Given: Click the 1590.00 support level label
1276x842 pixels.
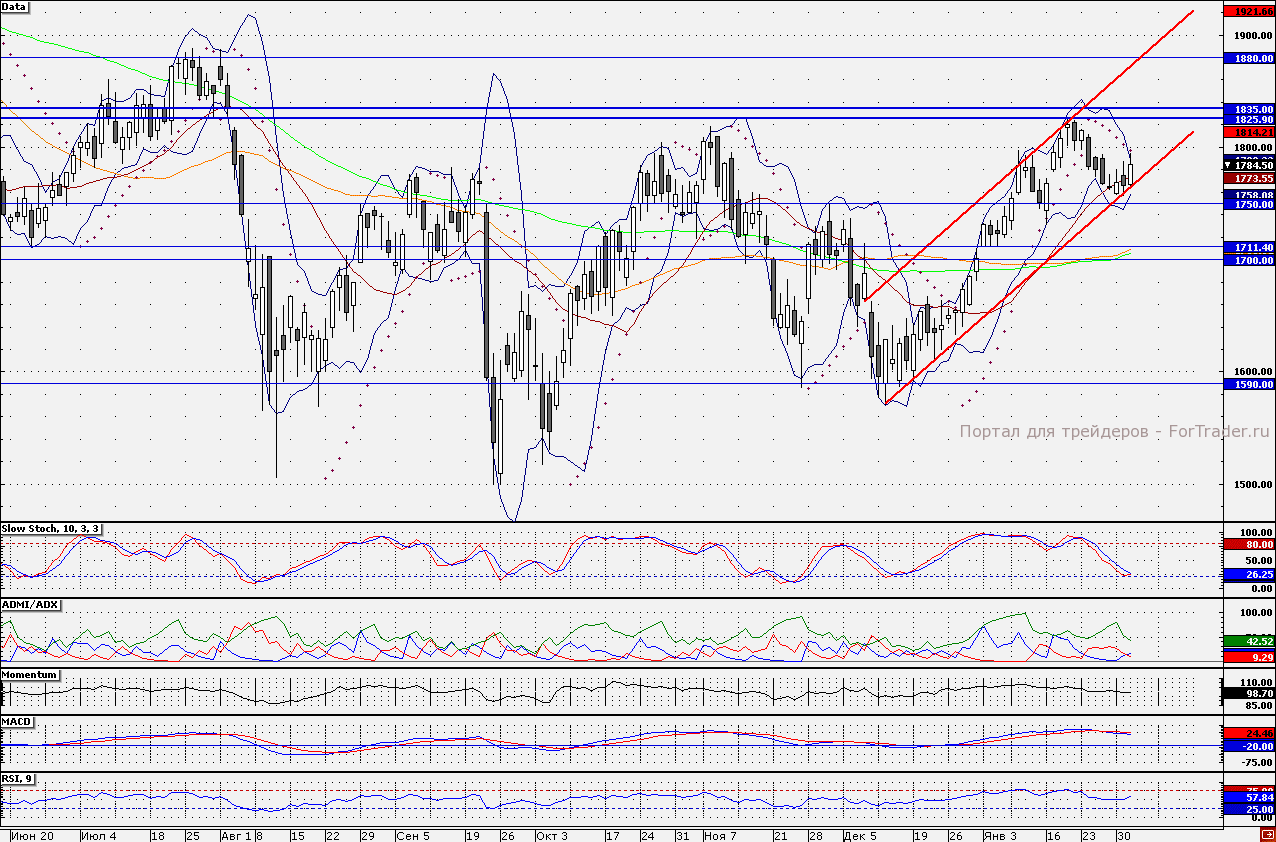Looking at the screenshot, I should point(1249,384).
